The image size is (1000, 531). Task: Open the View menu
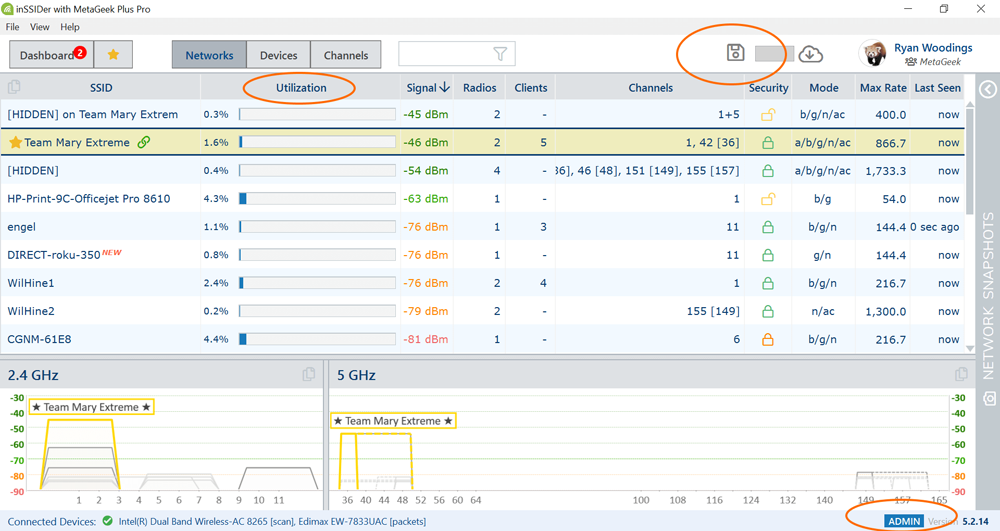point(40,27)
